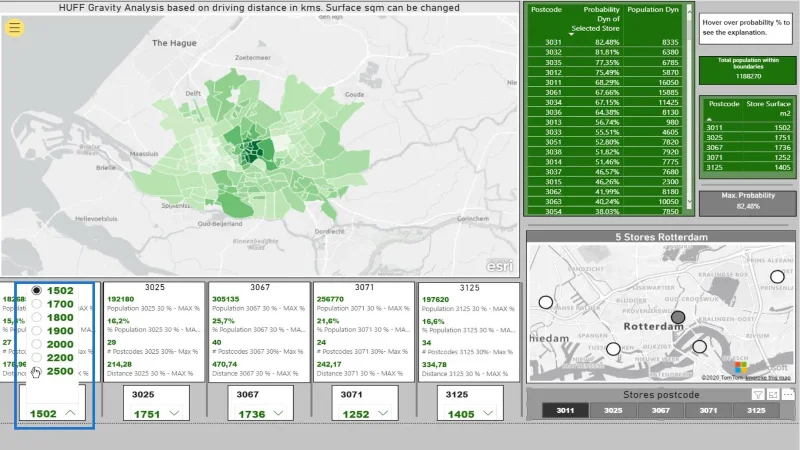Screen dimensions: 800x450
Task: Click postcode 3071 in store surface table
Action: tap(714, 157)
